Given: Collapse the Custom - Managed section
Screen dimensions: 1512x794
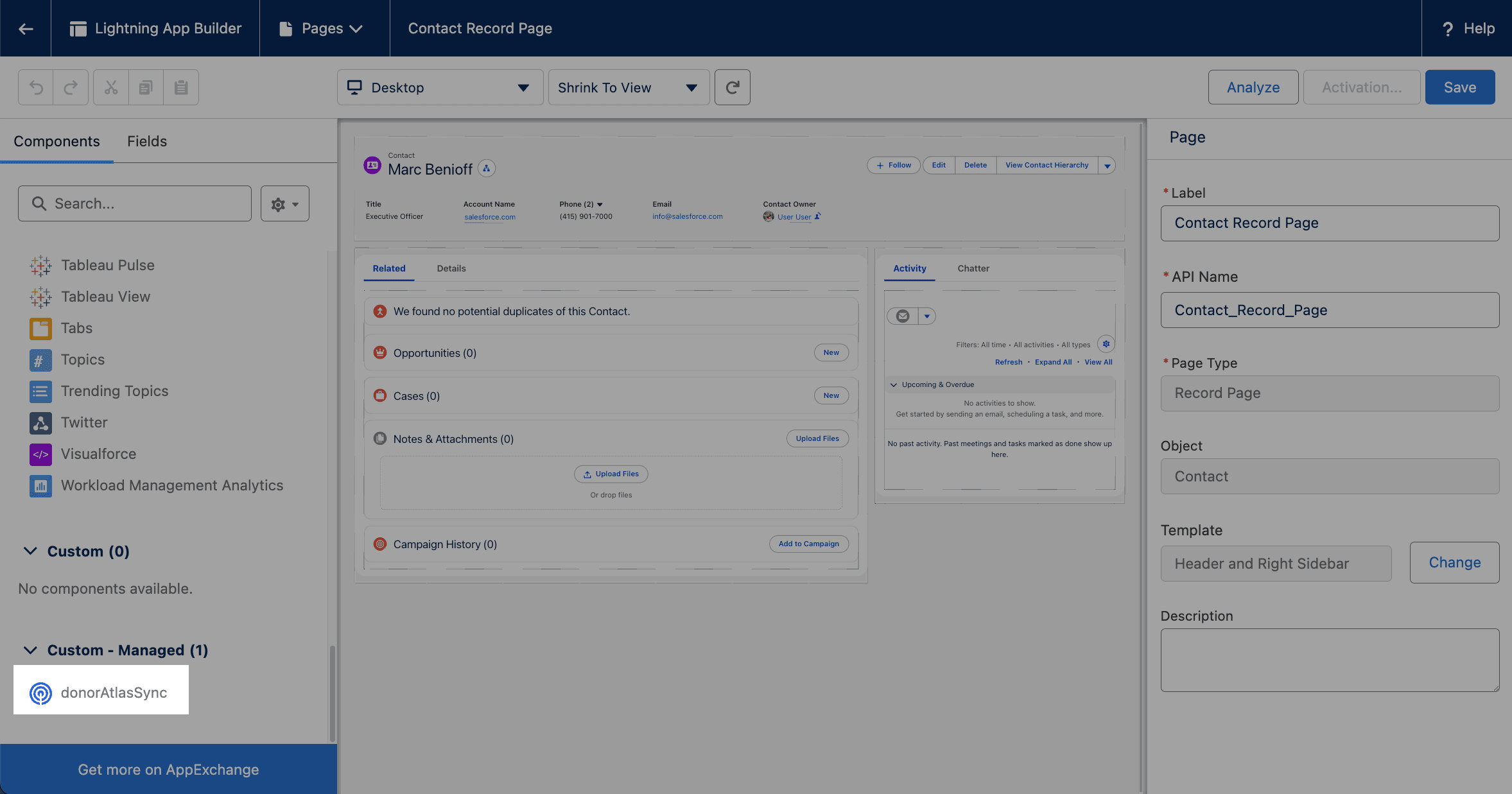Looking at the screenshot, I should (30, 650).
